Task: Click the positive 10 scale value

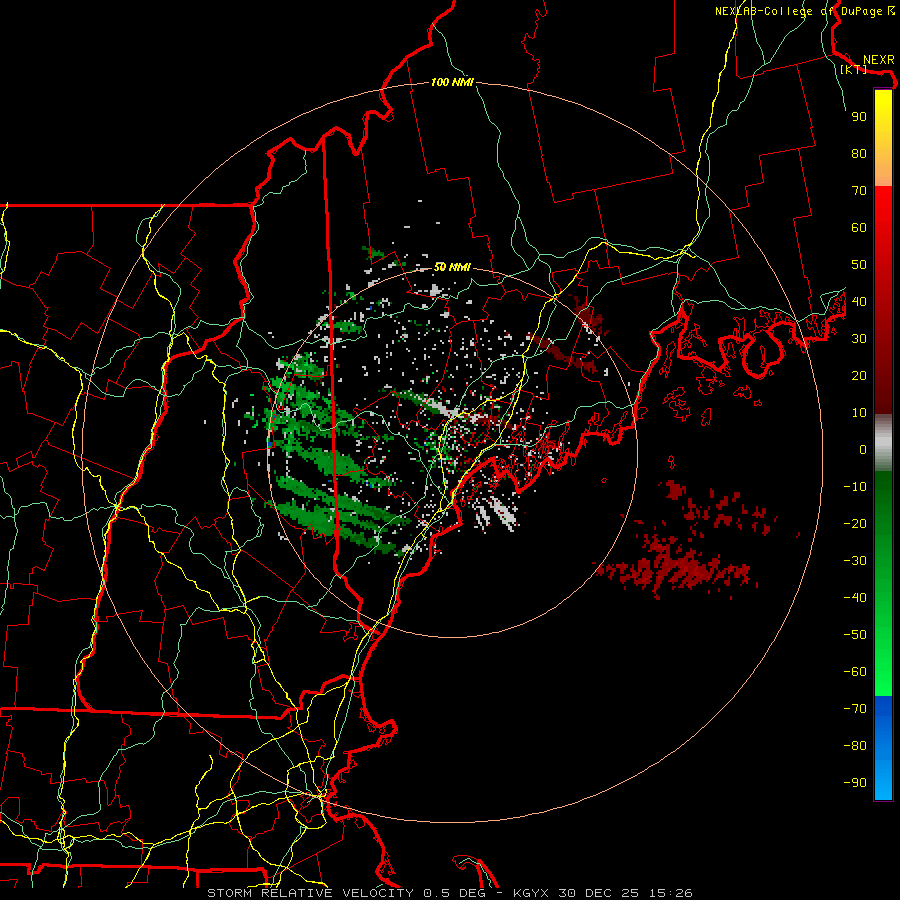Action: point(859,413)
